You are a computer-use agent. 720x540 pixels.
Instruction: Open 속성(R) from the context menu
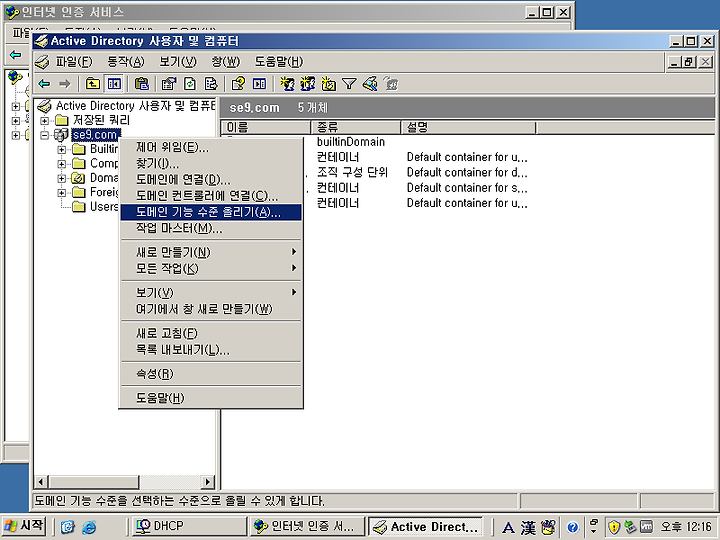click(x=211, y=374)
